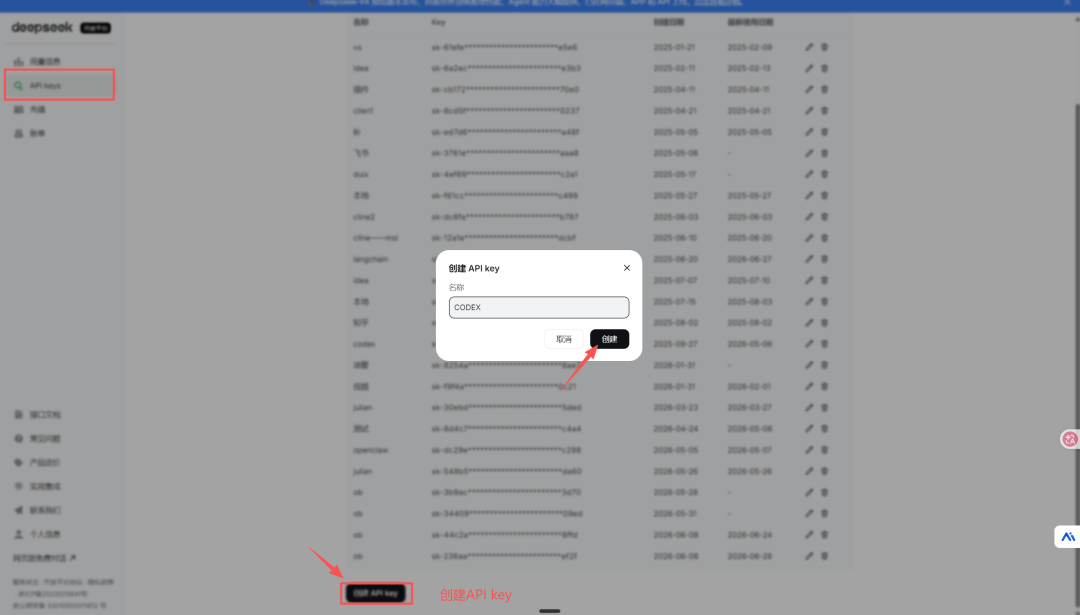The image size is (1080, 615).
Task: Edit the client key
Action: (809, 110)
